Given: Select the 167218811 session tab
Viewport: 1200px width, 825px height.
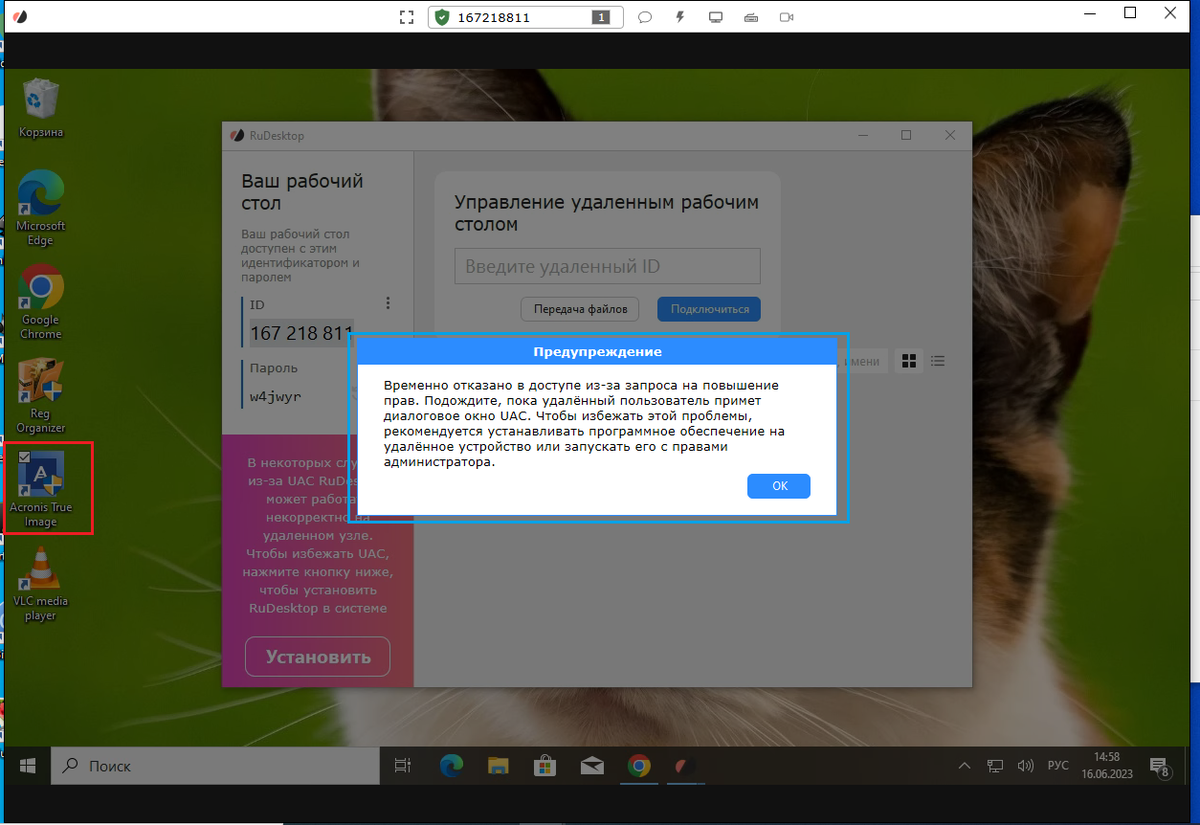Looking at the screenshot, I should pyautogui.click(x=525, y=17).
